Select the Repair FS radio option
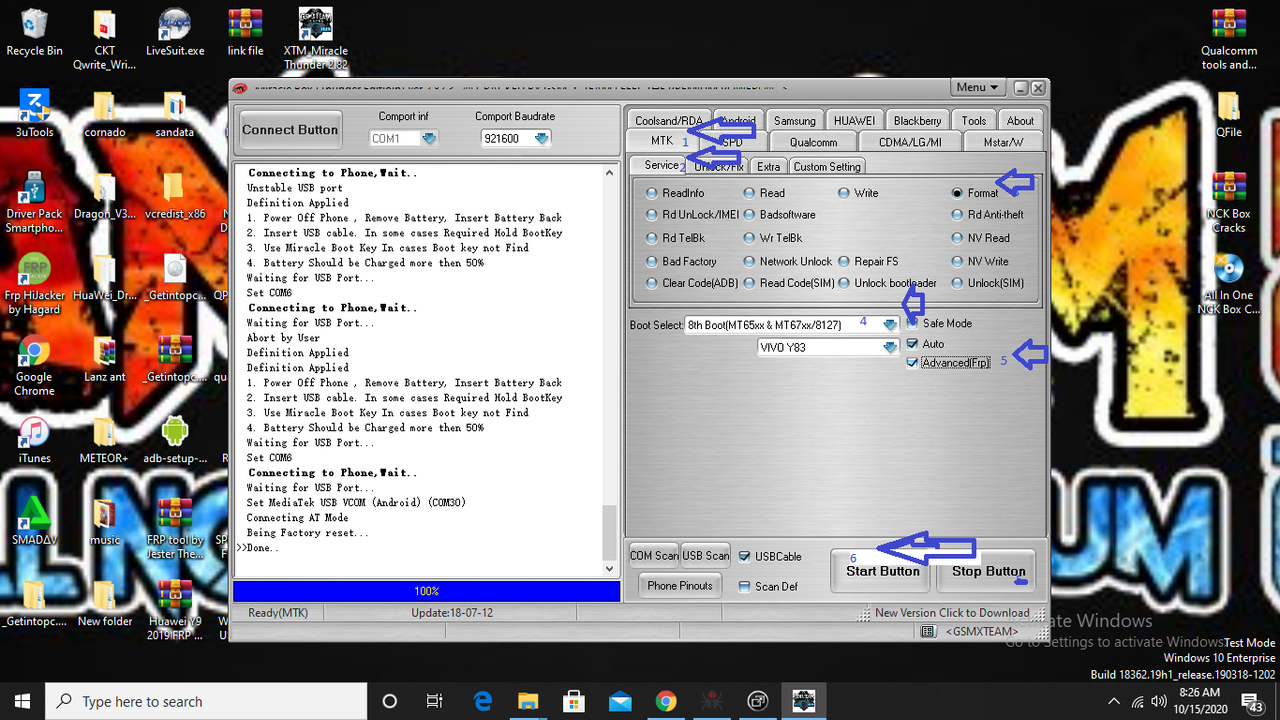This screenshot has height=720, width=1280. 844,261
